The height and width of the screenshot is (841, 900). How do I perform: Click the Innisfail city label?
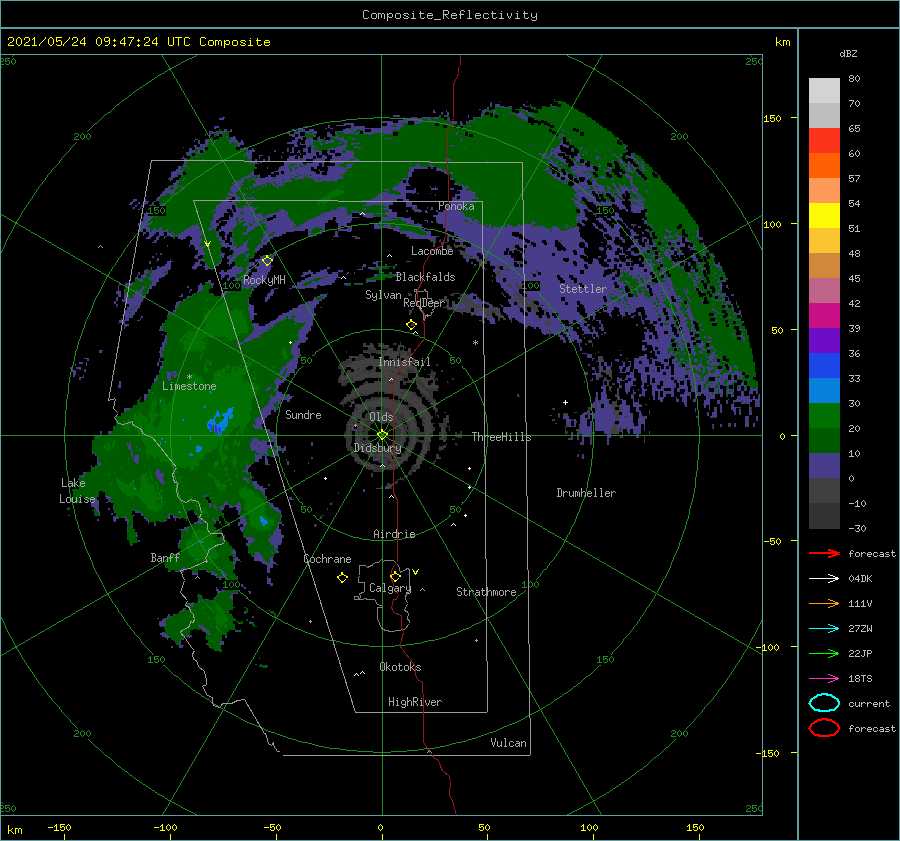click(x=404, y=362)
